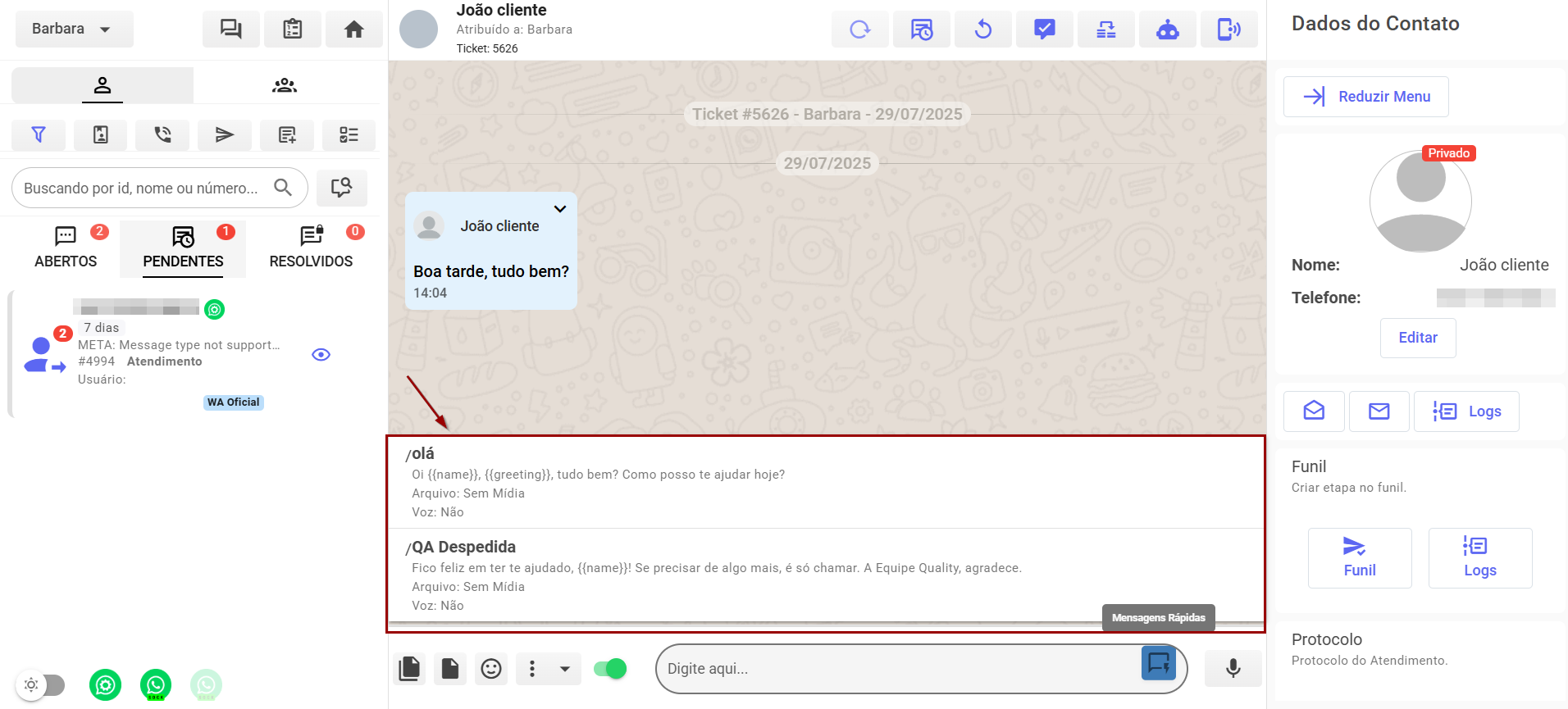This screenshot has width=1568, height=709.
Task: Open dropdown arrow beside three-dot menu
Action: click(x=565, y=669)
